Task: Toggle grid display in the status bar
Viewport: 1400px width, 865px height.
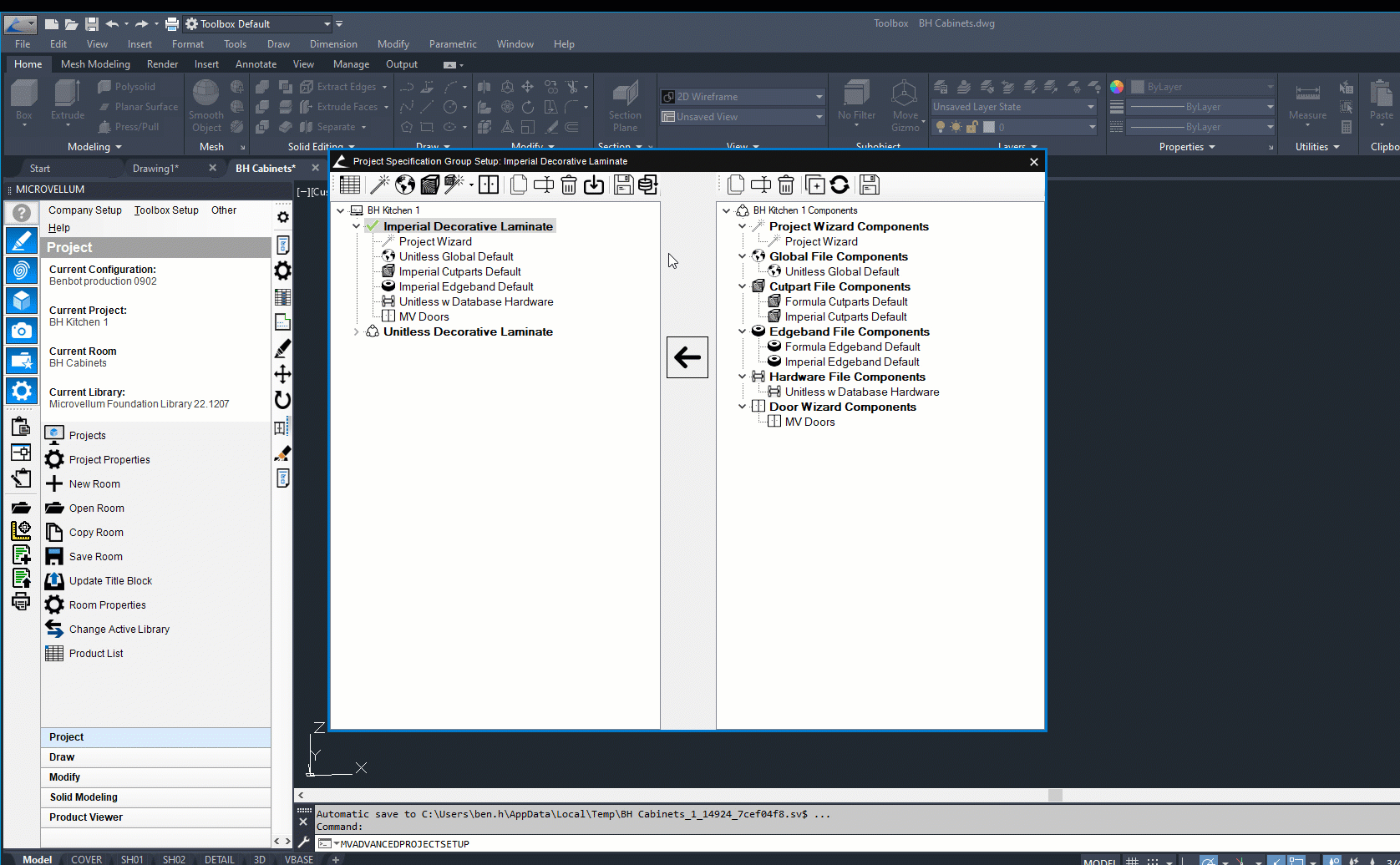Action: tap(1132, 861)
